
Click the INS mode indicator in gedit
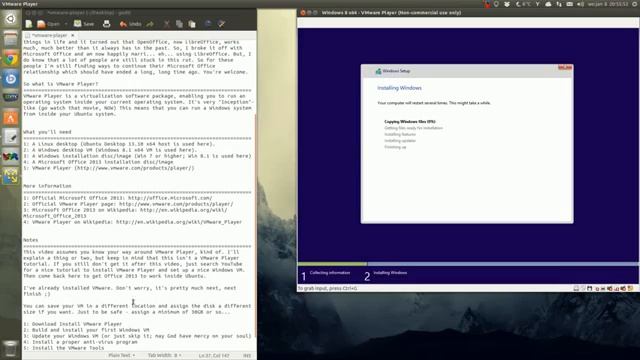pos(247,356)
